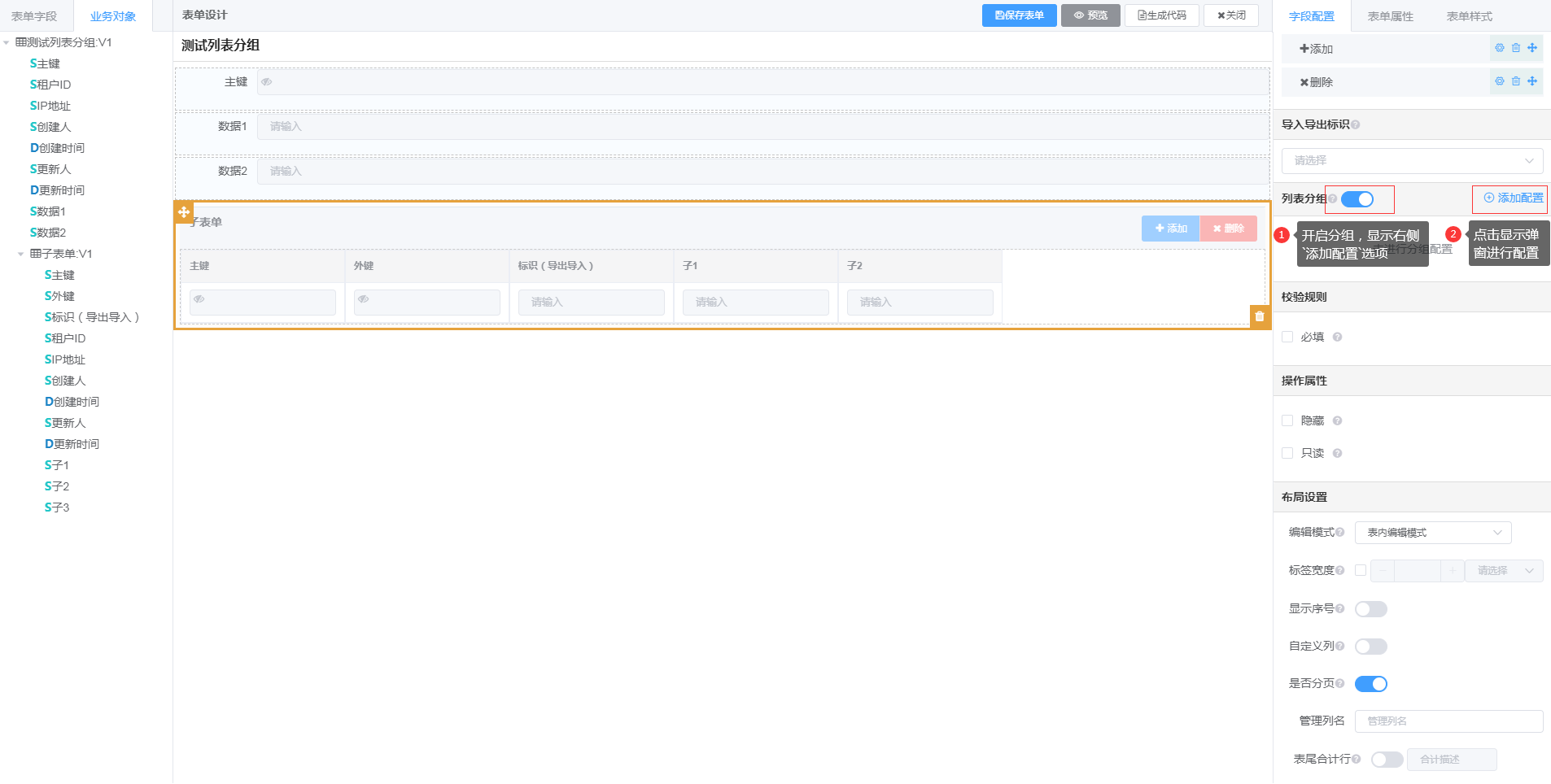Click the settings gear icon in 删除 row
The width and height of the screenshot is (1551, 784).
(x=1499, y=81)
